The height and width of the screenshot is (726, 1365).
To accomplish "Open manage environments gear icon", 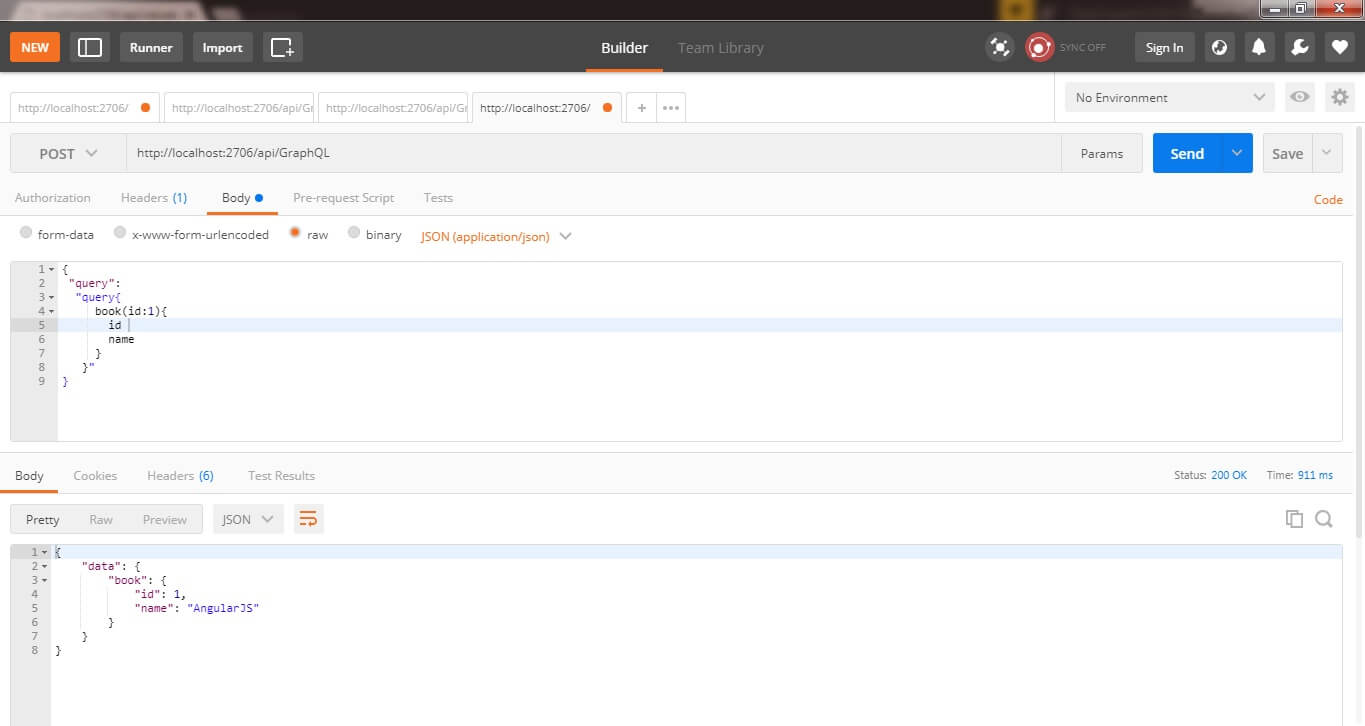I will 1339,97.
